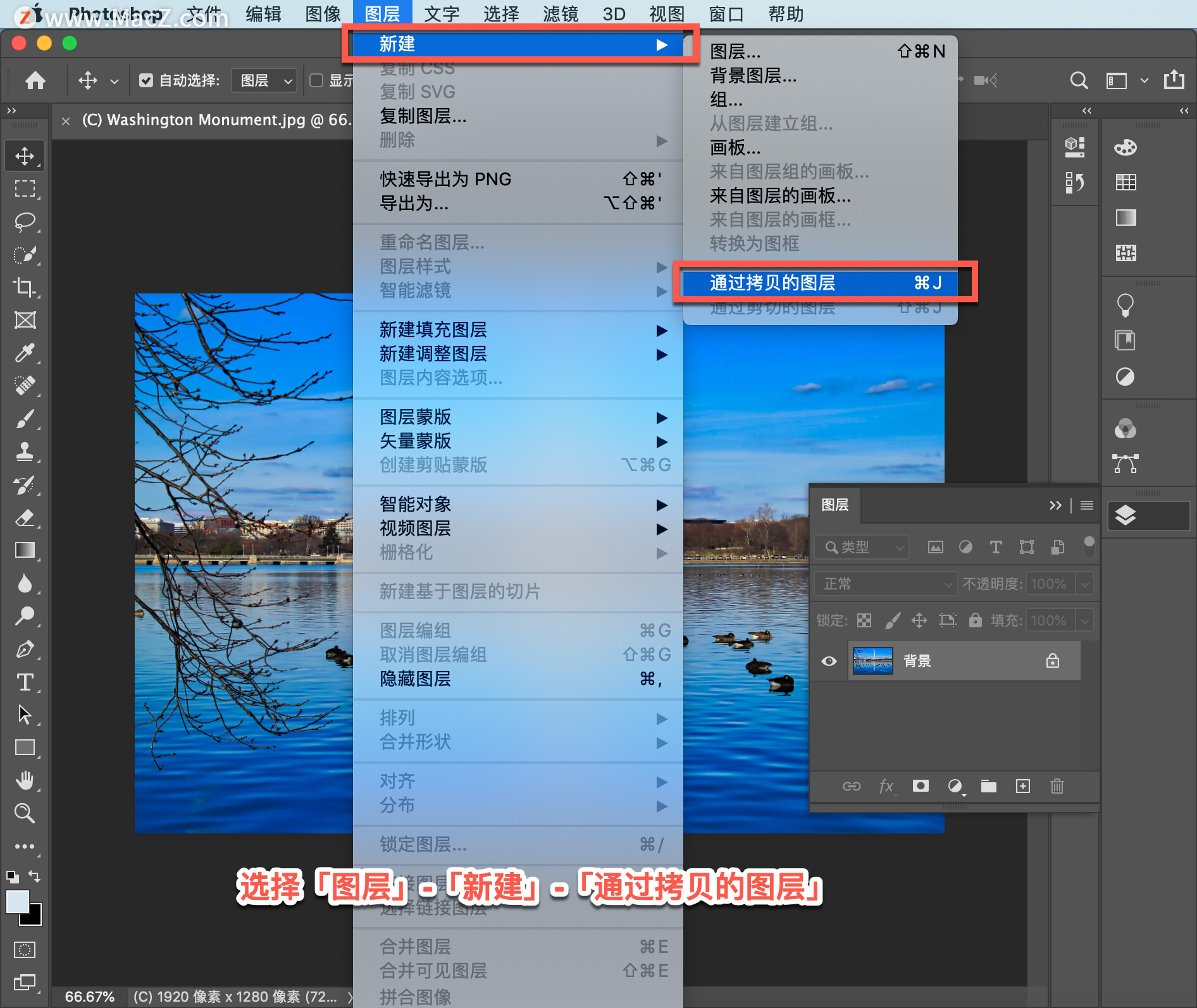Click the foreground color swatch
1197x1008 pixels.
tap(18, 902)
